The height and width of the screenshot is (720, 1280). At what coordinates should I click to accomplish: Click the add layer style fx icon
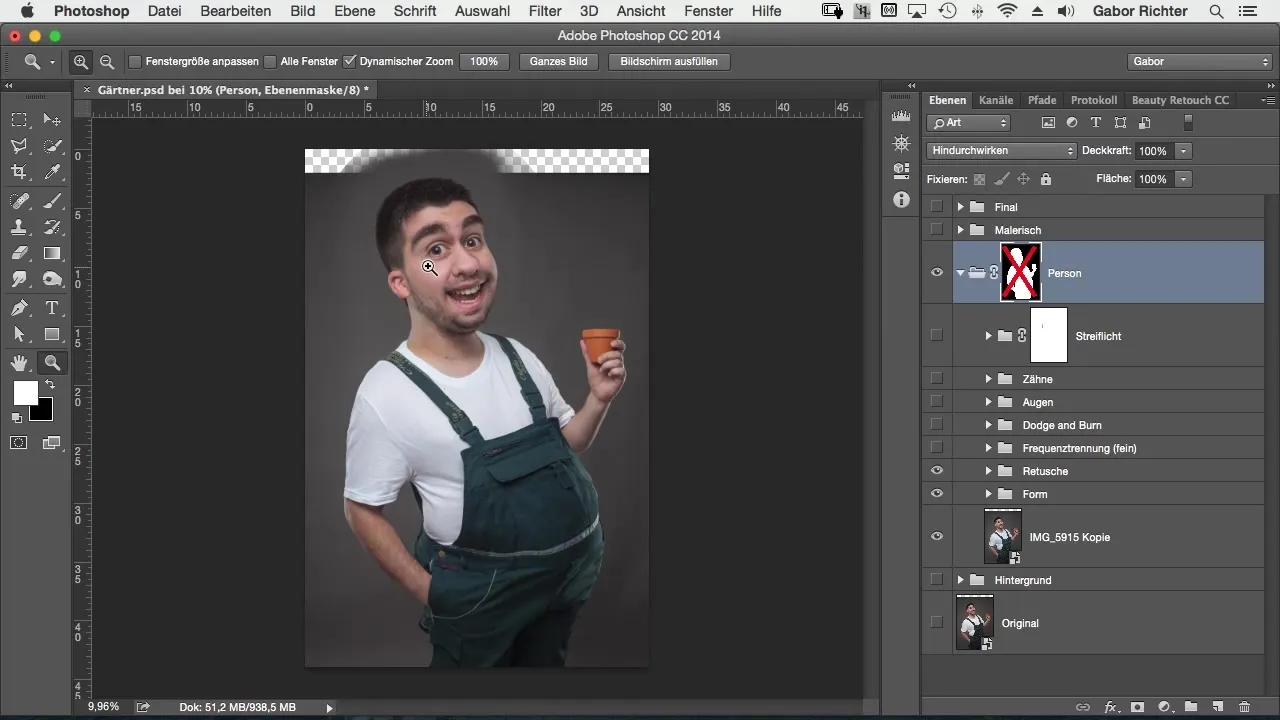click(x=1111, y=706)
